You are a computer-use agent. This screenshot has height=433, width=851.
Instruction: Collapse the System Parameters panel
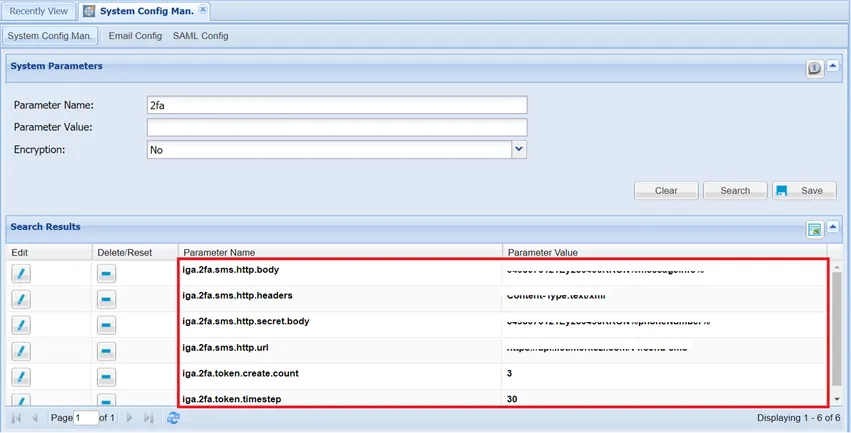click(833, 66)
